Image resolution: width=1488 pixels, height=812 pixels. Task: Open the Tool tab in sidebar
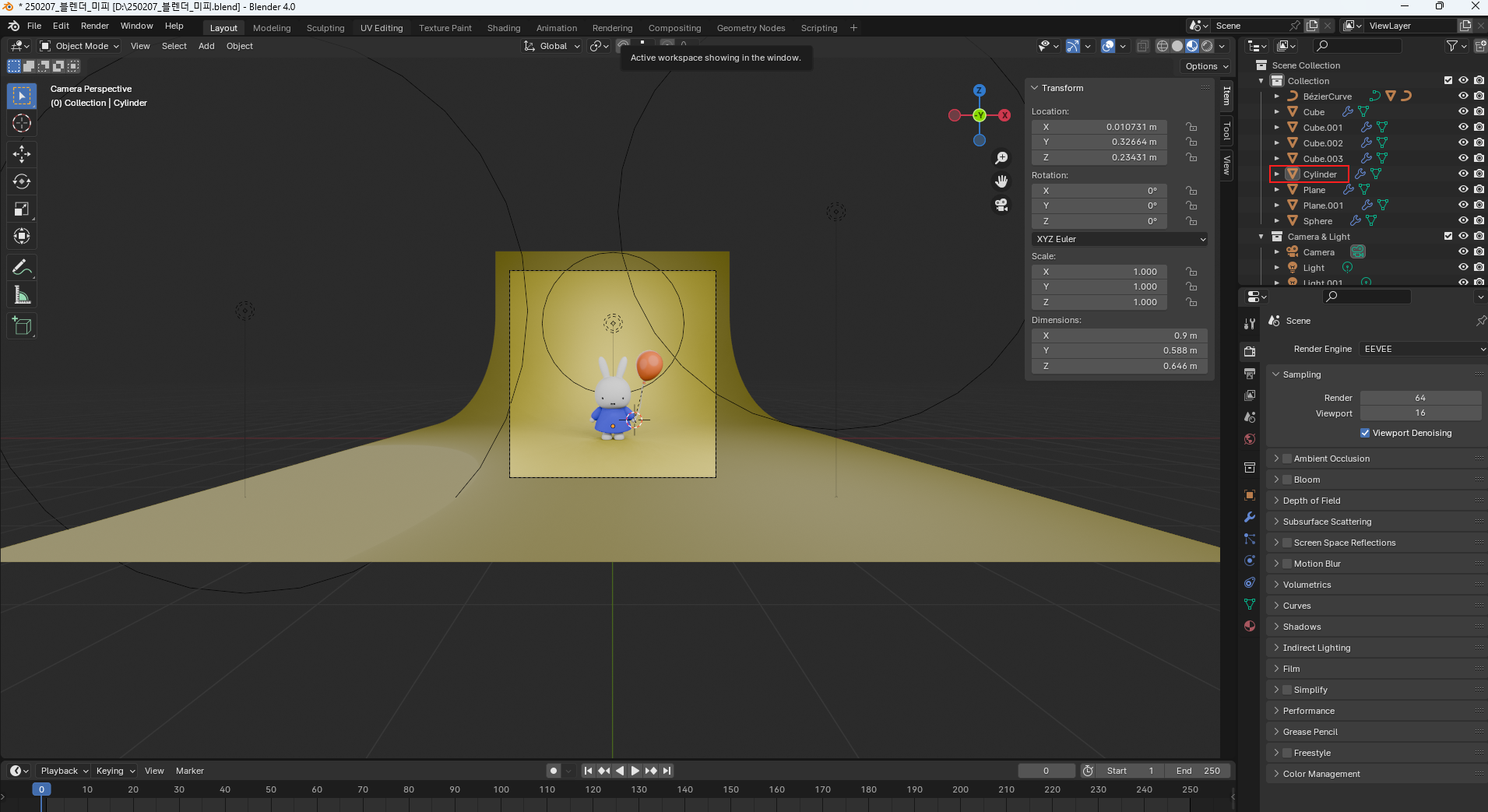click(x=1226, y=130)
